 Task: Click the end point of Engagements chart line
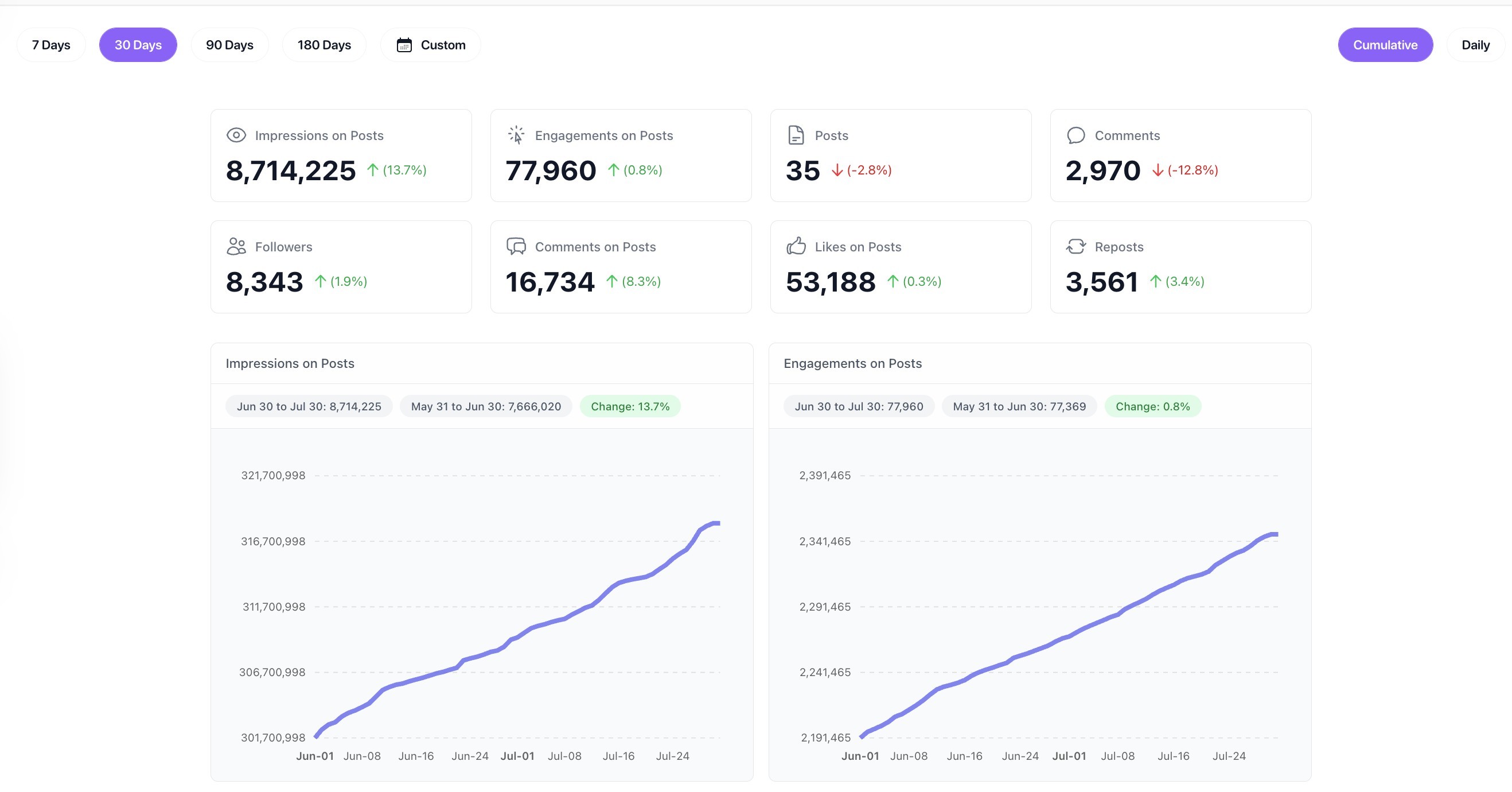(1276, 534)
